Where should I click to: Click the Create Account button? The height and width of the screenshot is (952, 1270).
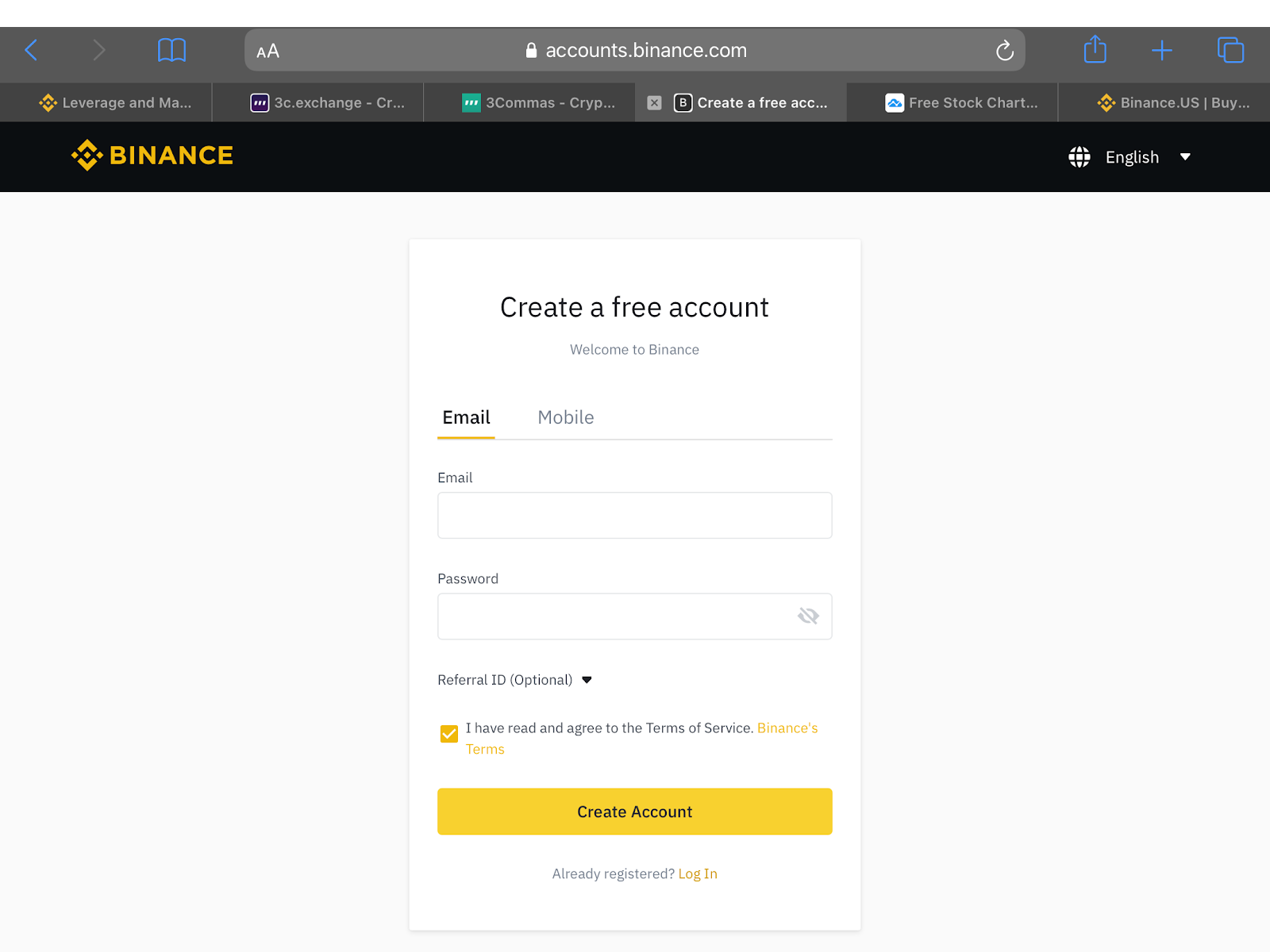[635, 812]
